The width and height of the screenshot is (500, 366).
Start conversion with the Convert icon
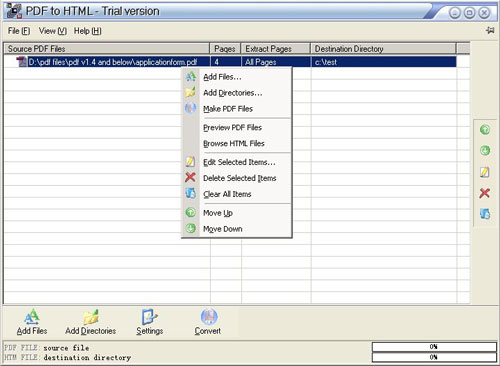point(209,317)
